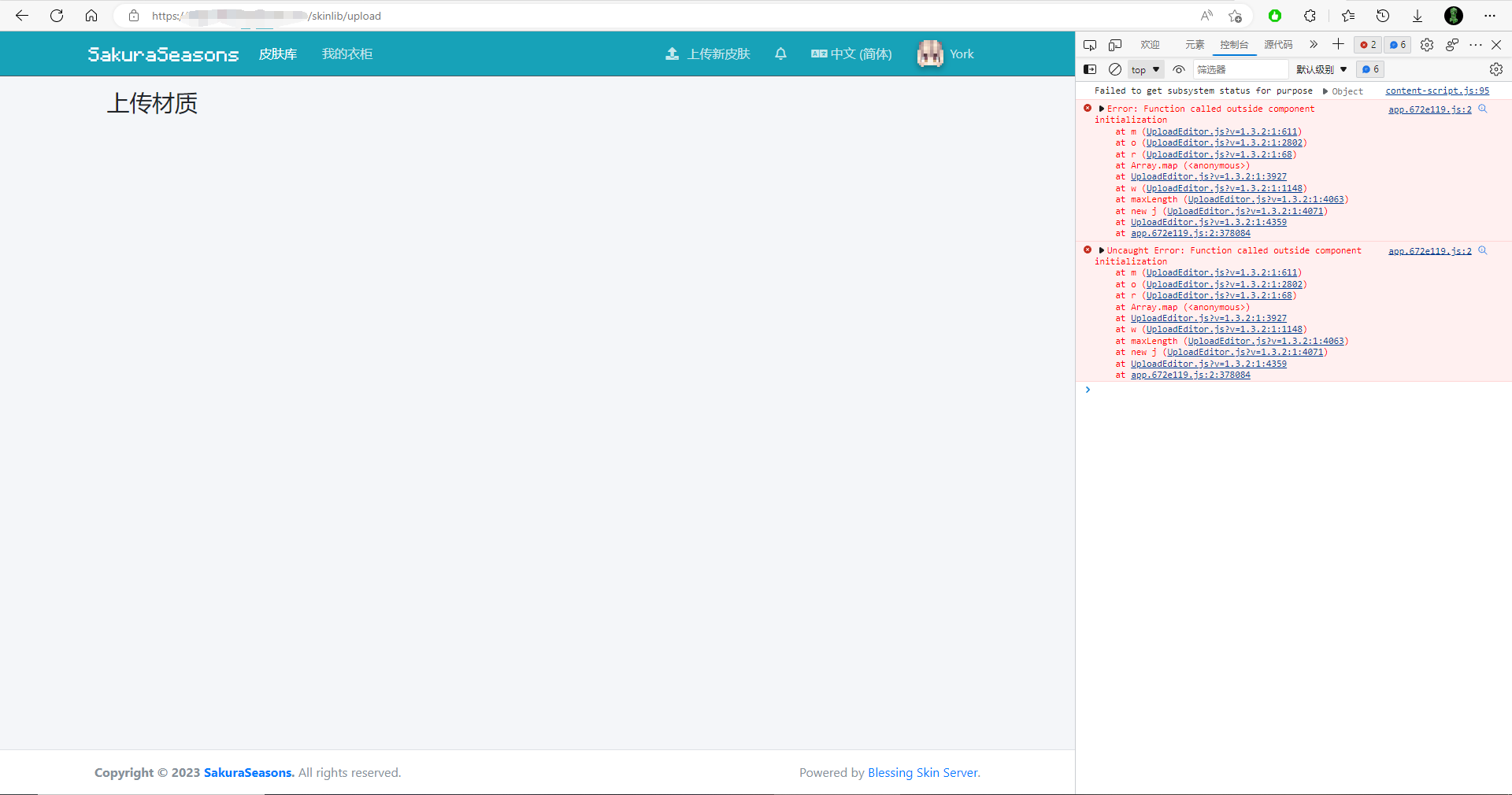The width and height of the screenshot is (1512, 795).
Task: Click the upload icon next to 上传新皮肤
Action: (x=672, y=54)
